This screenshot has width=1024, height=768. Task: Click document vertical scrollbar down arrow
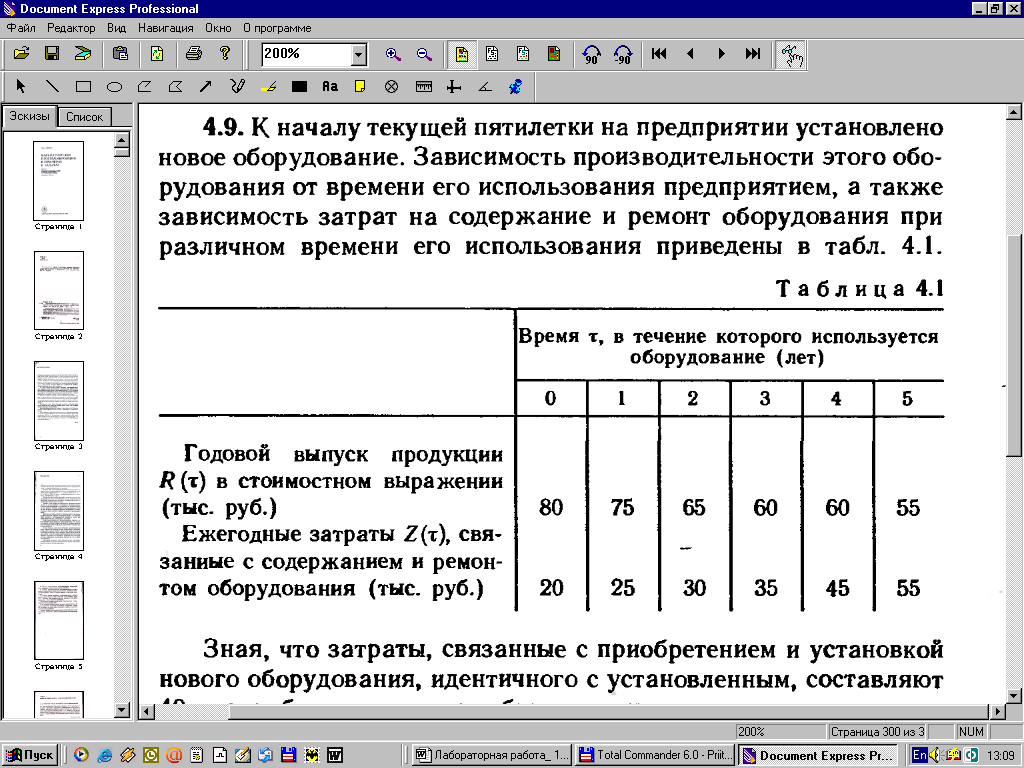click(x=1013, y=696)
